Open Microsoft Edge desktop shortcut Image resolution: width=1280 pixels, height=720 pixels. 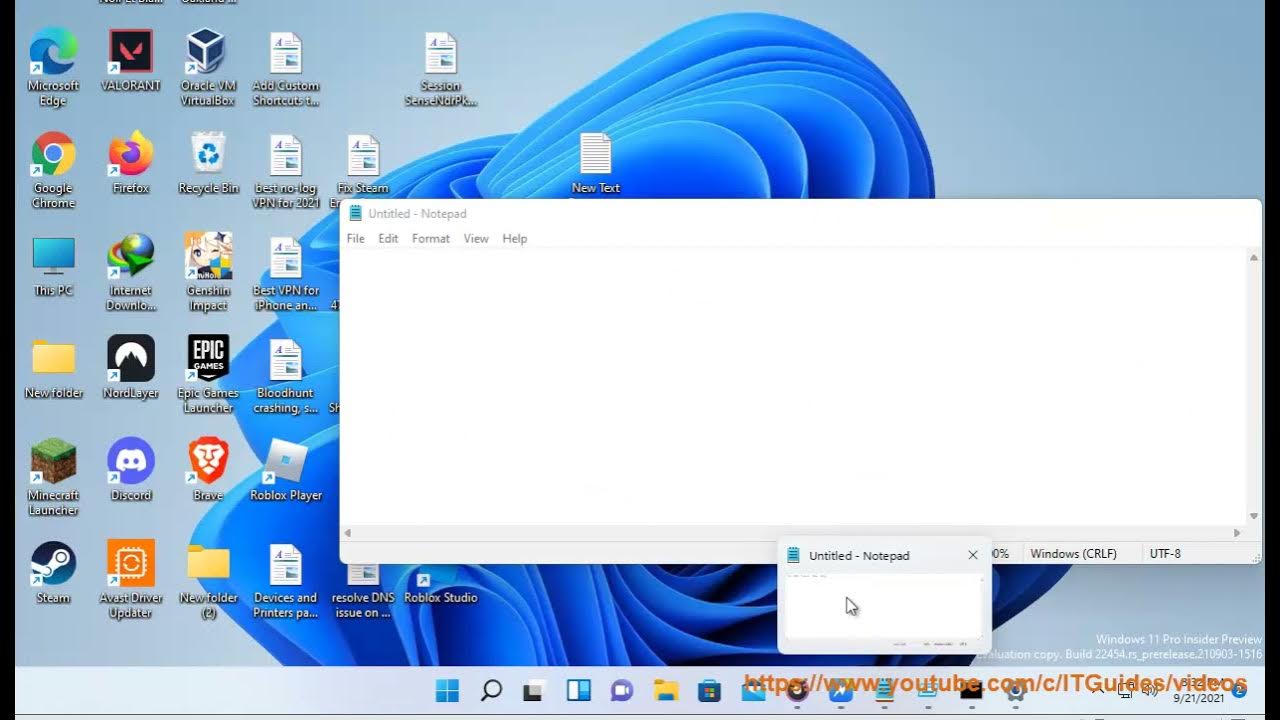point(53,68)
